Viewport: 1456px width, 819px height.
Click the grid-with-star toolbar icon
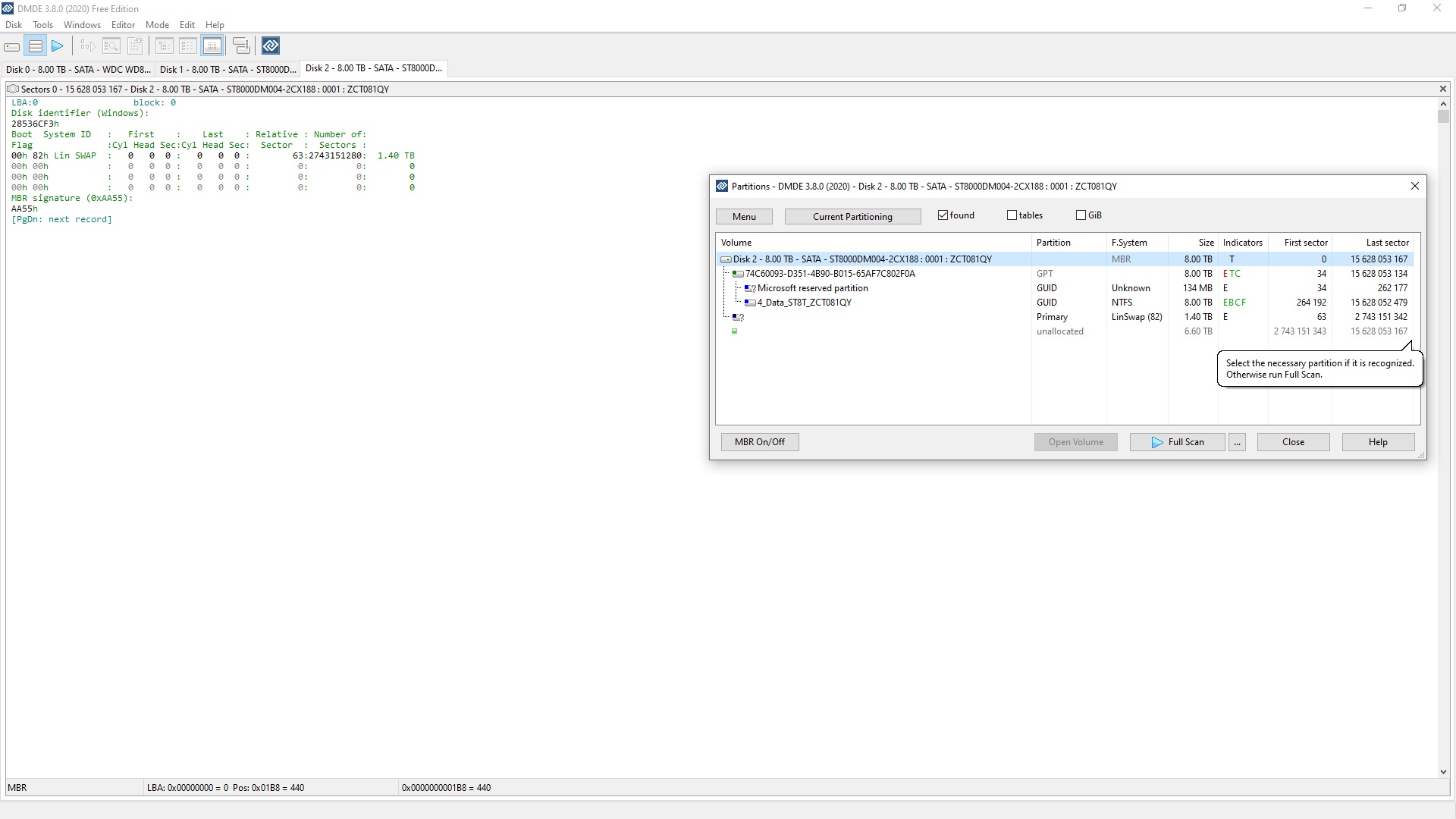coord(135,46)
